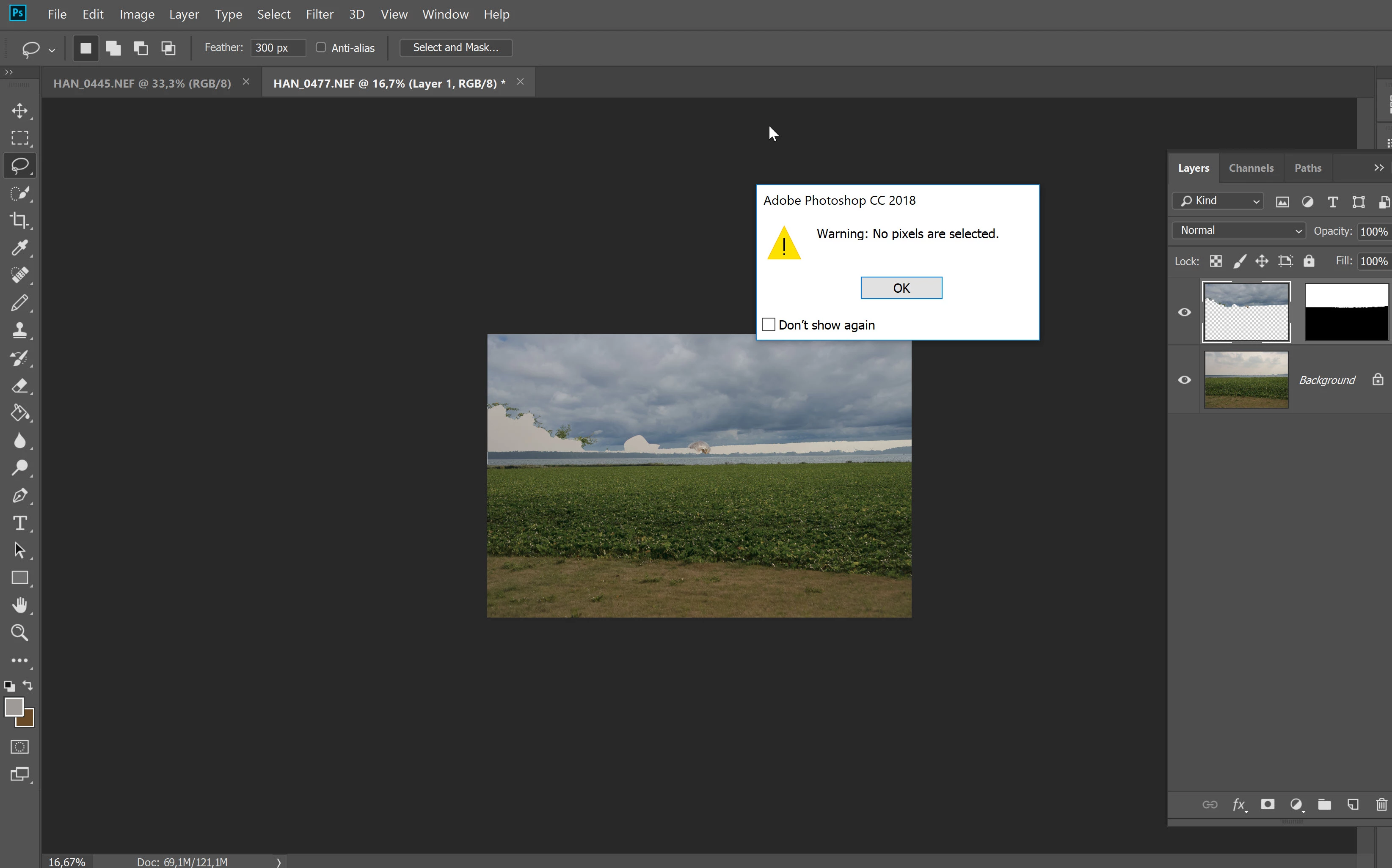Select the Zoom tool

click(x=19, y=633)
